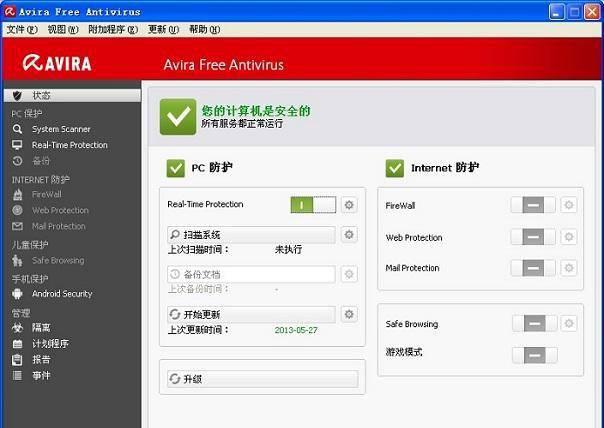
Task: Open the 视图 menu
Action: 63,30
